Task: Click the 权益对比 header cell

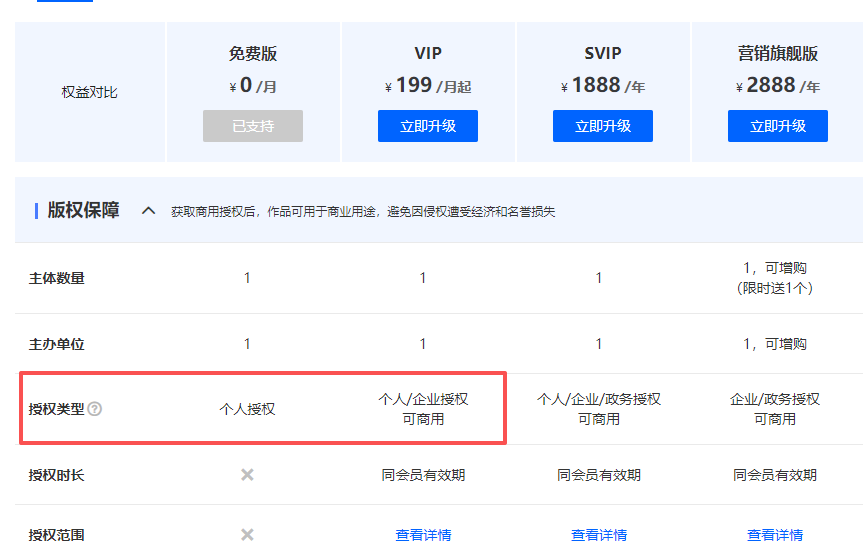Action: pos(90,92)
